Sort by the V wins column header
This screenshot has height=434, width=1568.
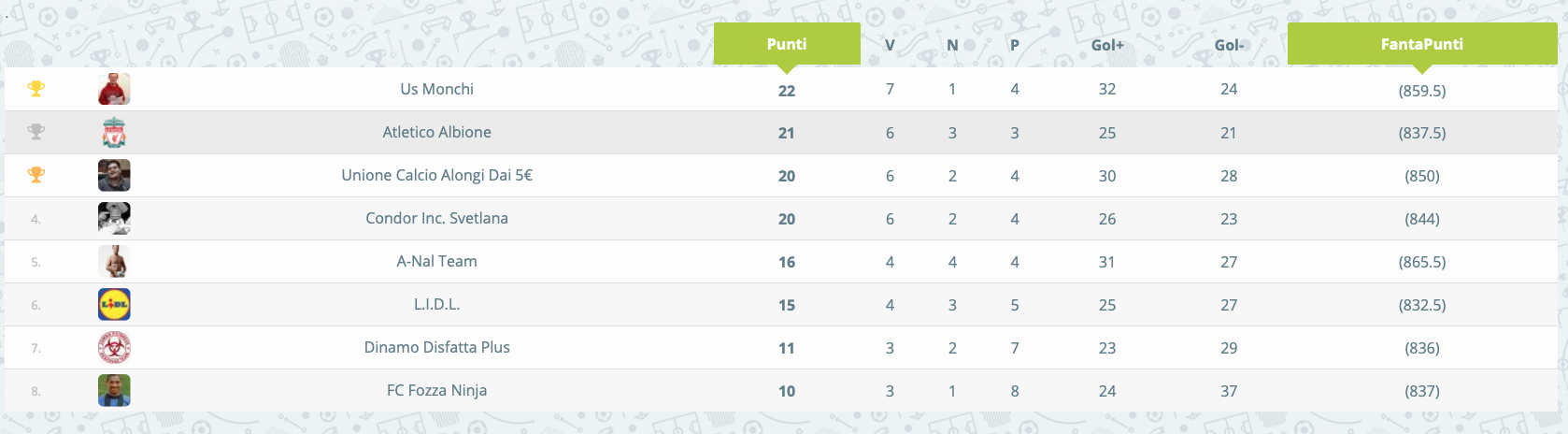click(890, 45)
